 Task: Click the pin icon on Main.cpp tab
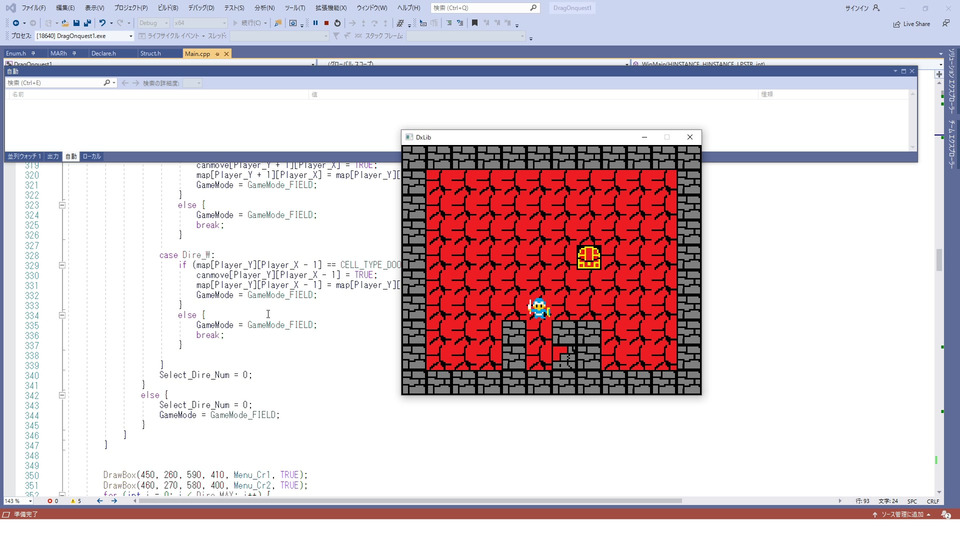point(217,54)
